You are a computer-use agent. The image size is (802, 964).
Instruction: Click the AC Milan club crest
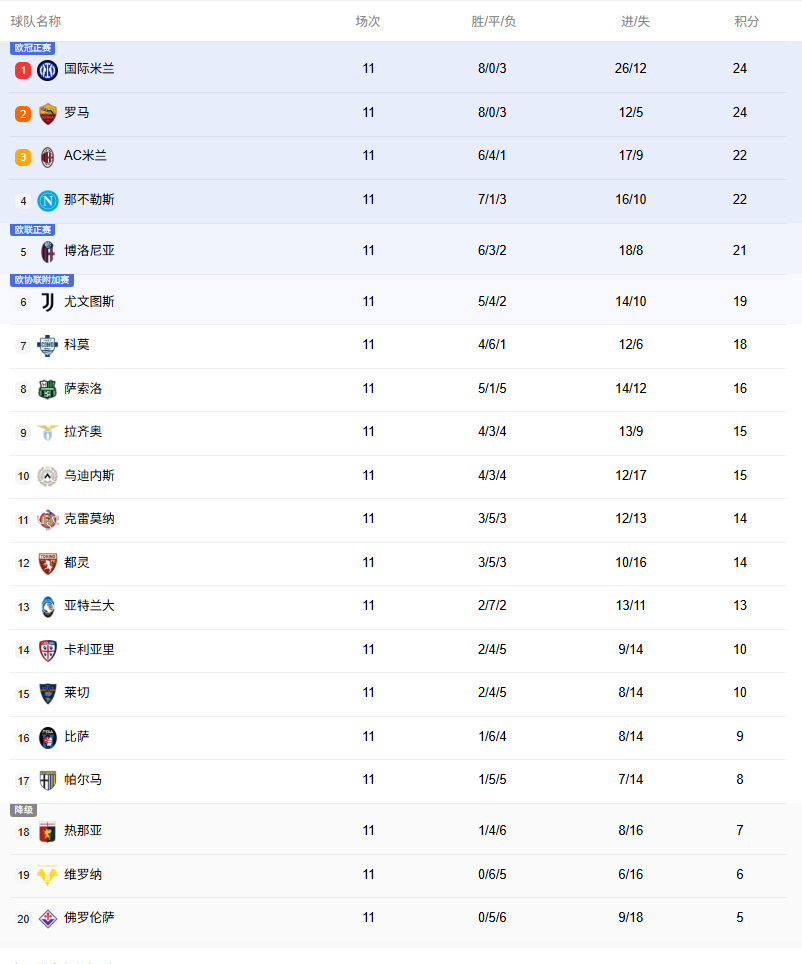tap(48, 157)
